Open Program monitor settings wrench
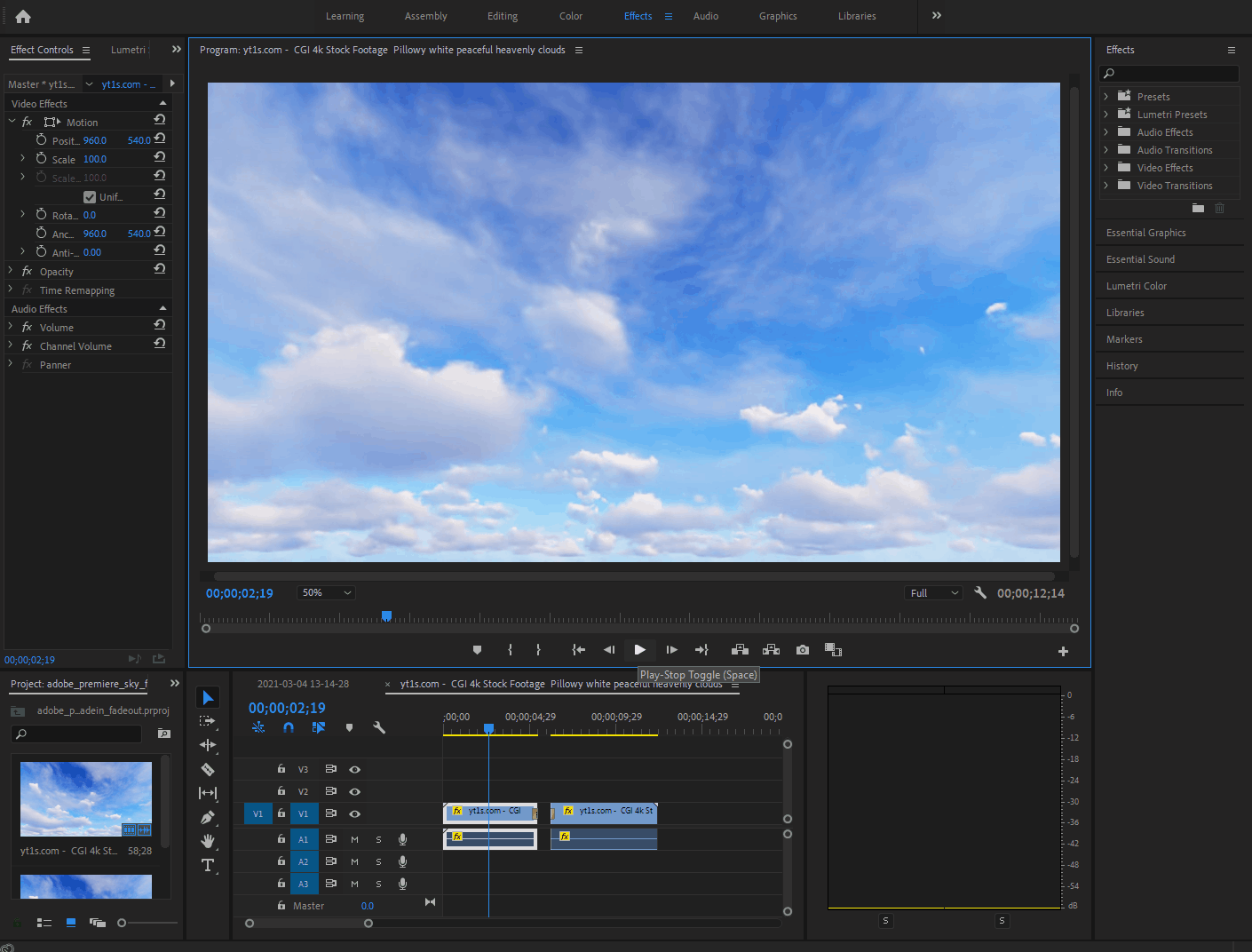Screen dimensions: 1252x952 [x=980, y=592]
